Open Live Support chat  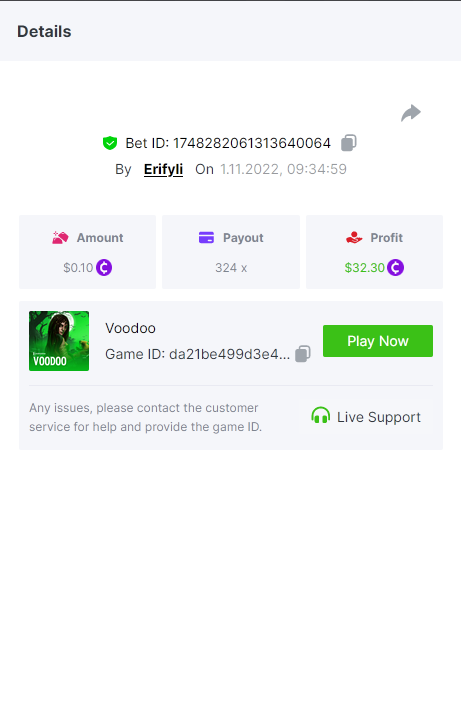[366, 417]
